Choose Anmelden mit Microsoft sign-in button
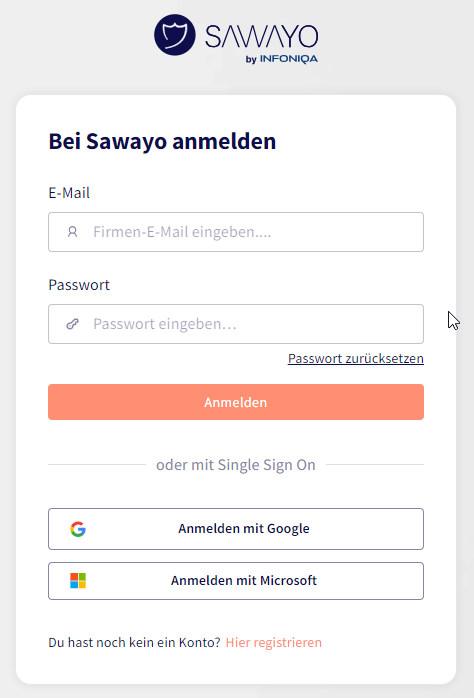 coord(236,581)
